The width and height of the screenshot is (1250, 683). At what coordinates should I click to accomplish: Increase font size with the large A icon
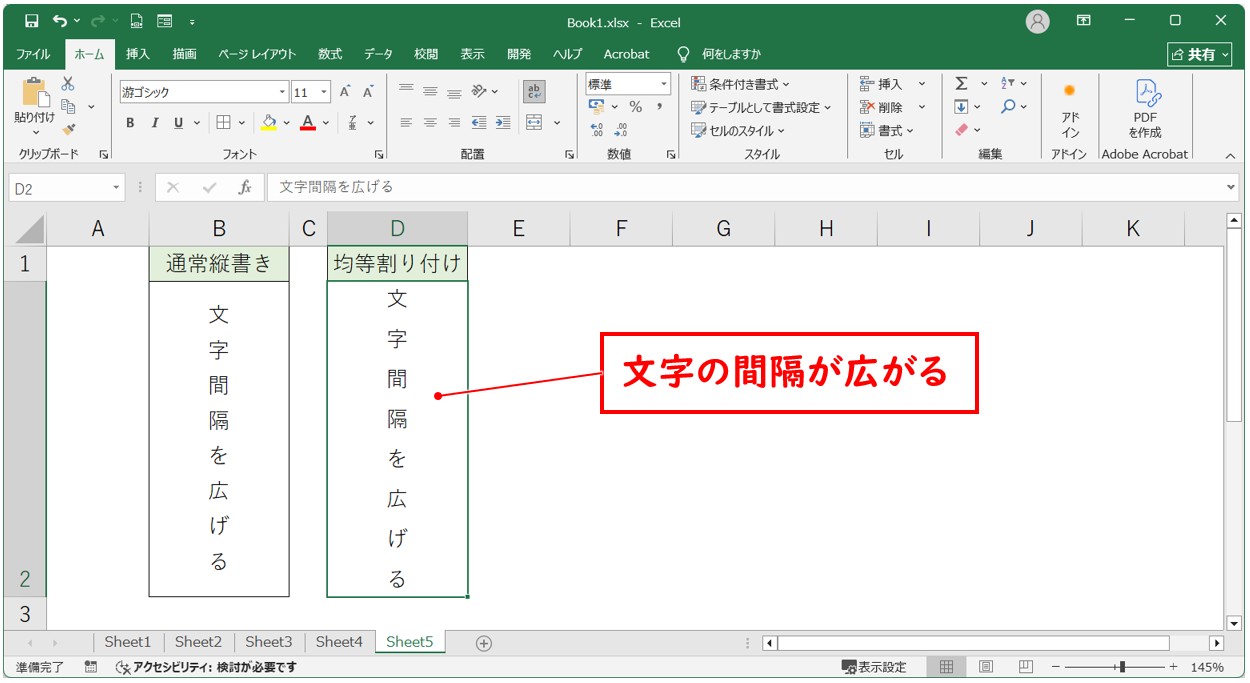point(345,92)
